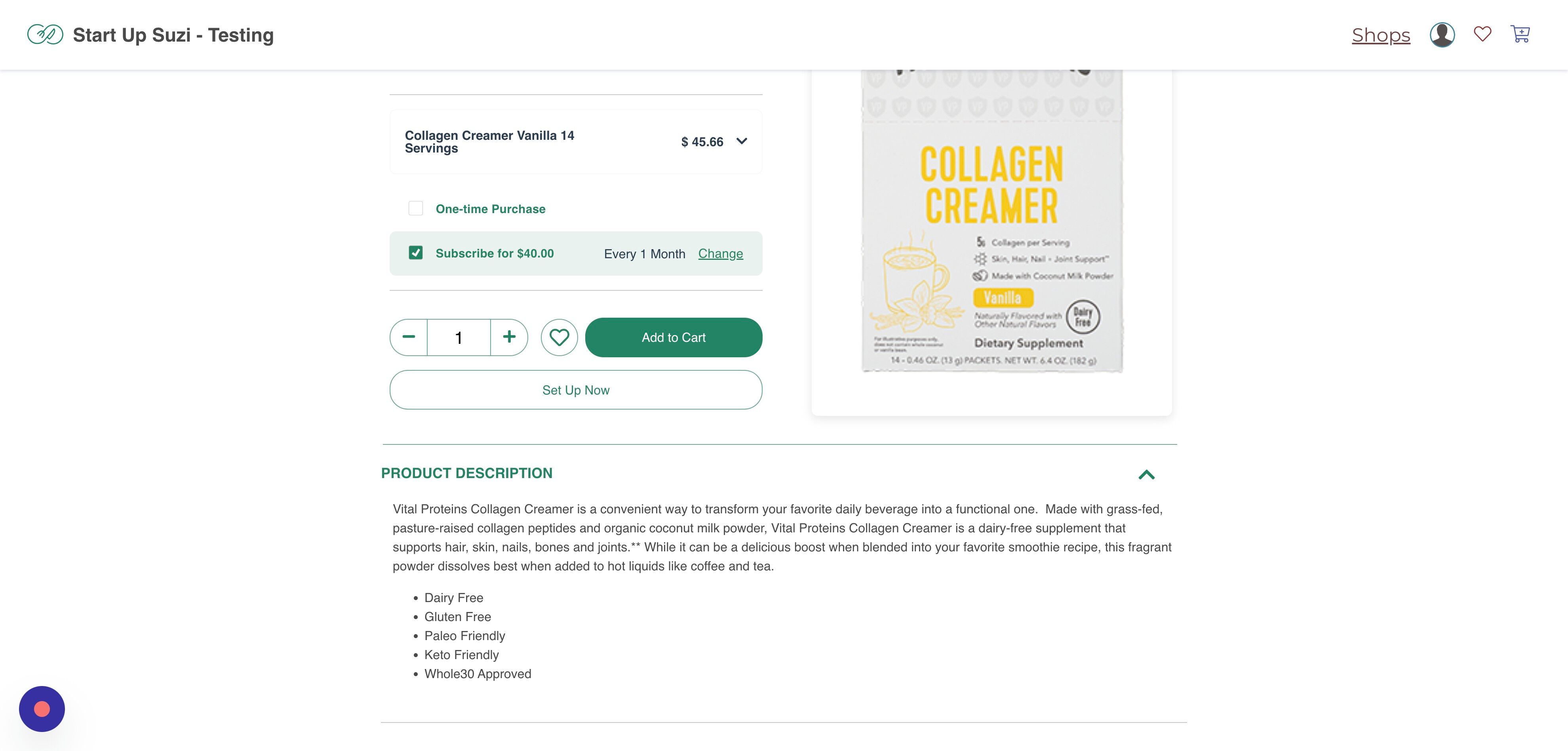Decrease quantity with minus button
Image resolution: width=1568 pixels, height=751 pixels.
pos(409,337)
